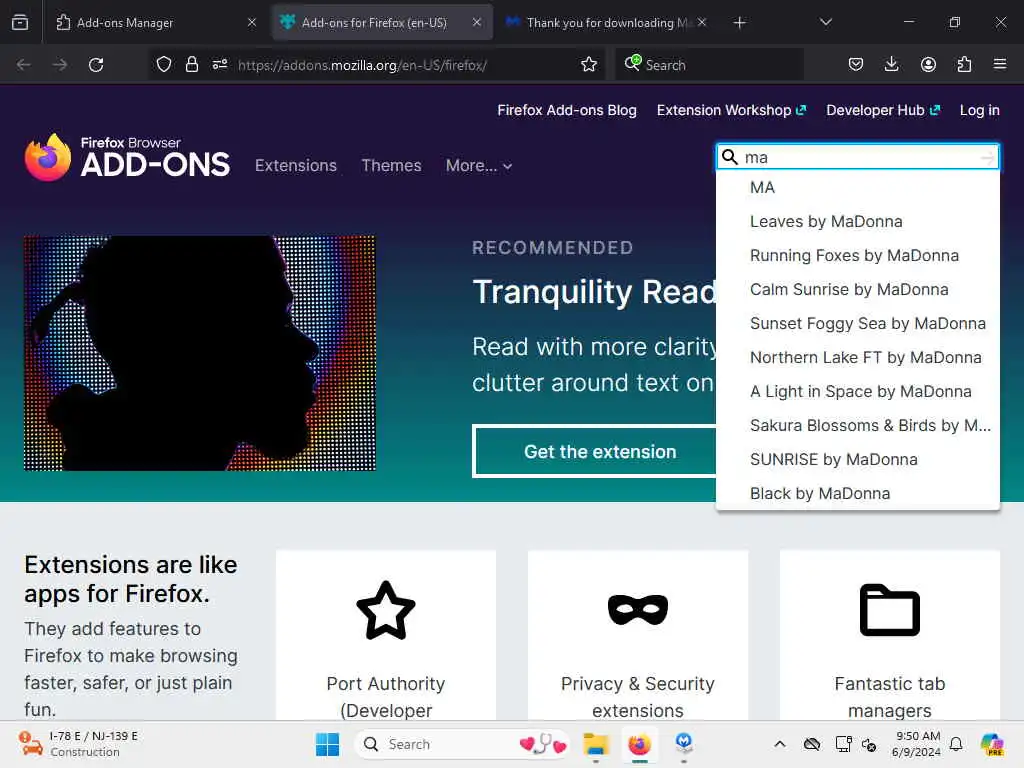Open Port Authority (Developer card text
Screen dimensions: 1024x768
tap(386, 697)
